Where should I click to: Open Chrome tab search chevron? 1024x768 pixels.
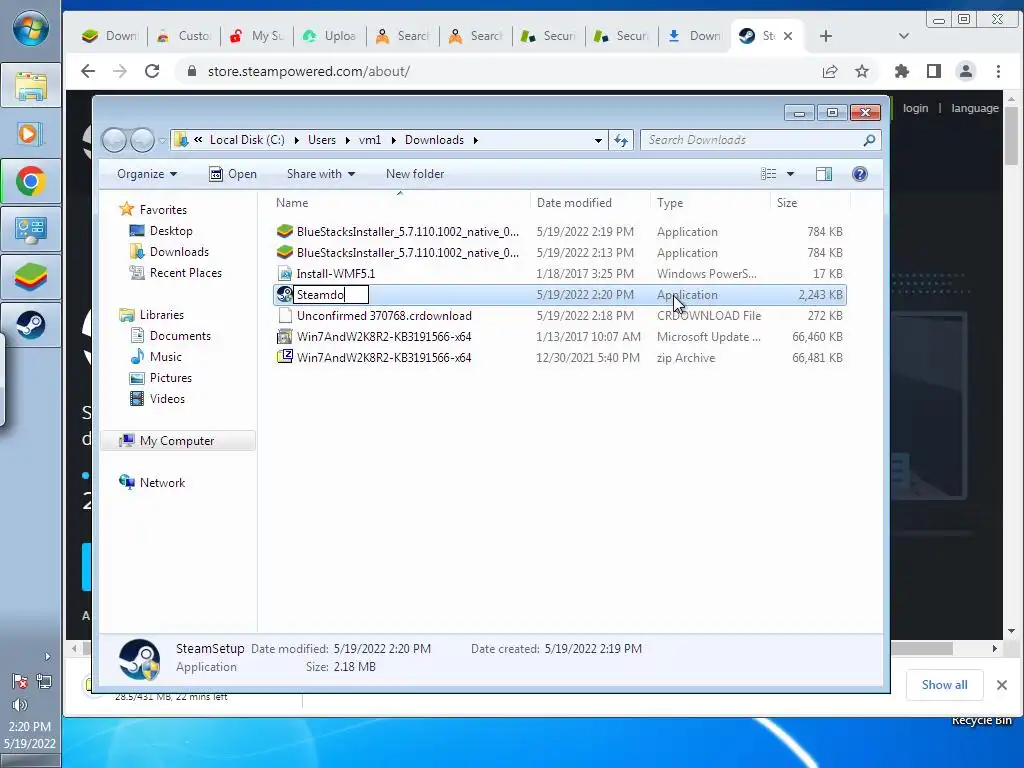[x=904, y=36]
